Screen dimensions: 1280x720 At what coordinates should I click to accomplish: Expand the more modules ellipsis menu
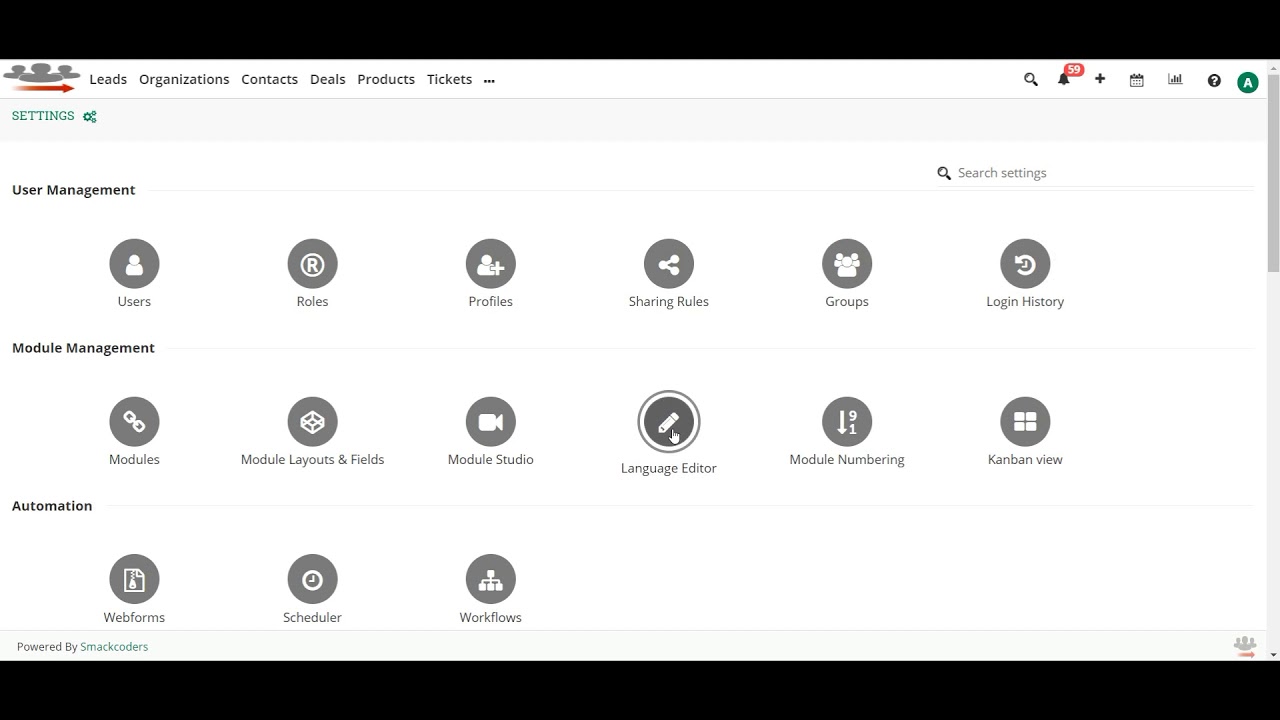click(489, 81)
